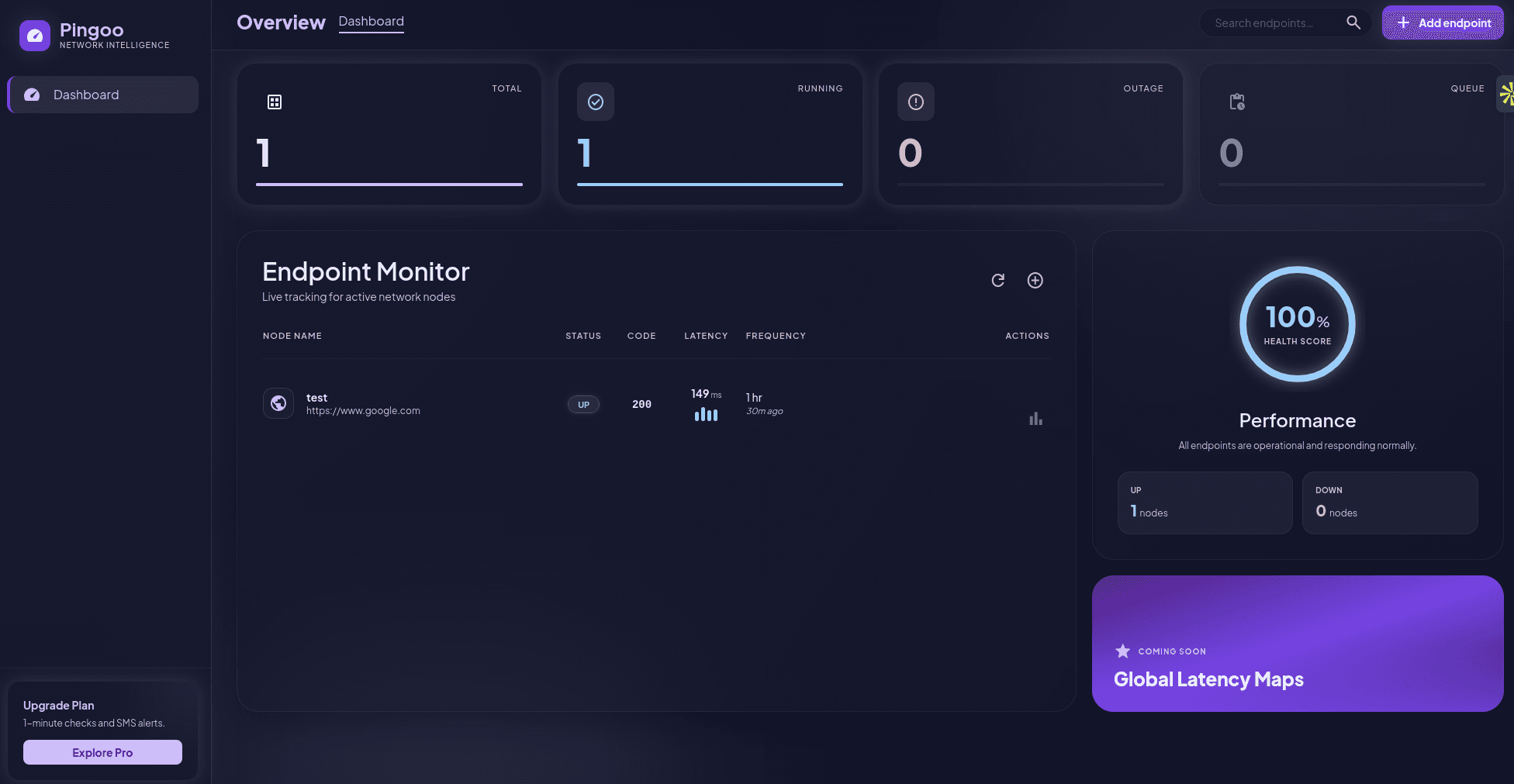Screen dimensions: 1514x784
Task: Click the Overview page title
Action: 281,22
